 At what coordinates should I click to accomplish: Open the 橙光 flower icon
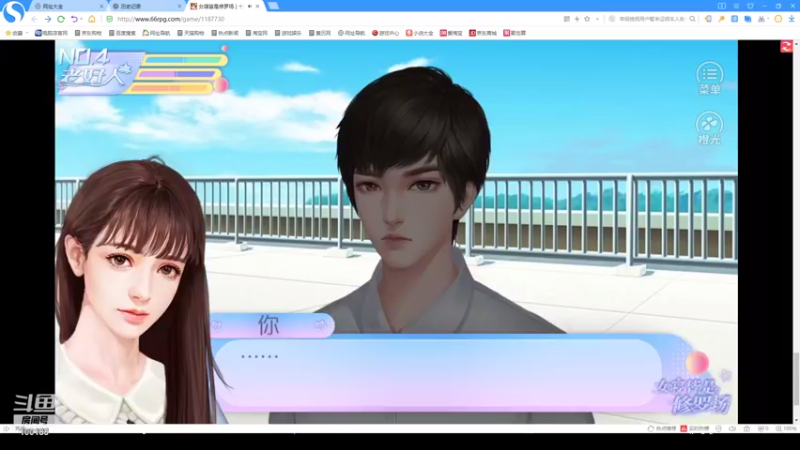710,128
